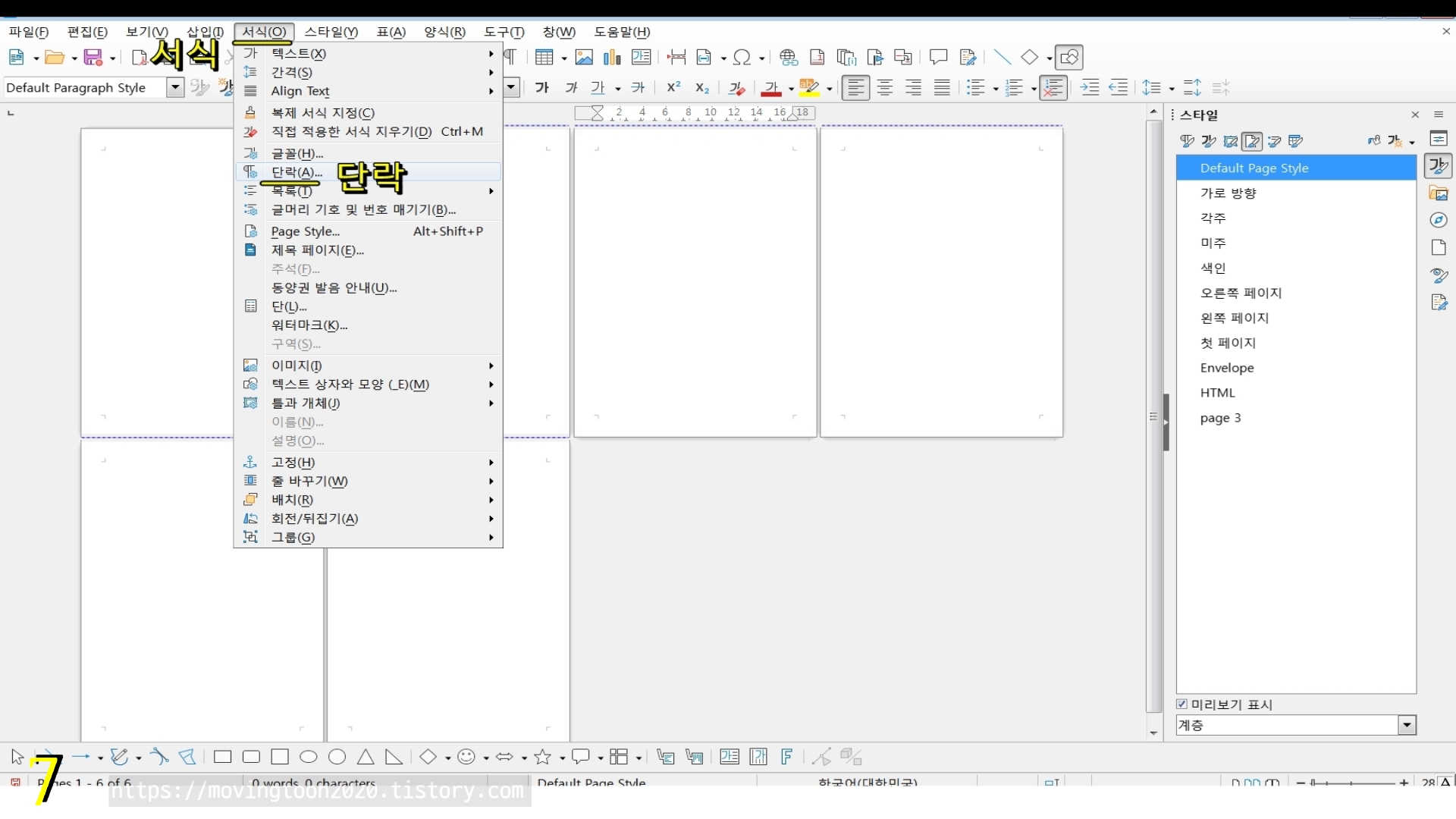
Task: Click the Fontwork text icon
Action: [787, 757]
